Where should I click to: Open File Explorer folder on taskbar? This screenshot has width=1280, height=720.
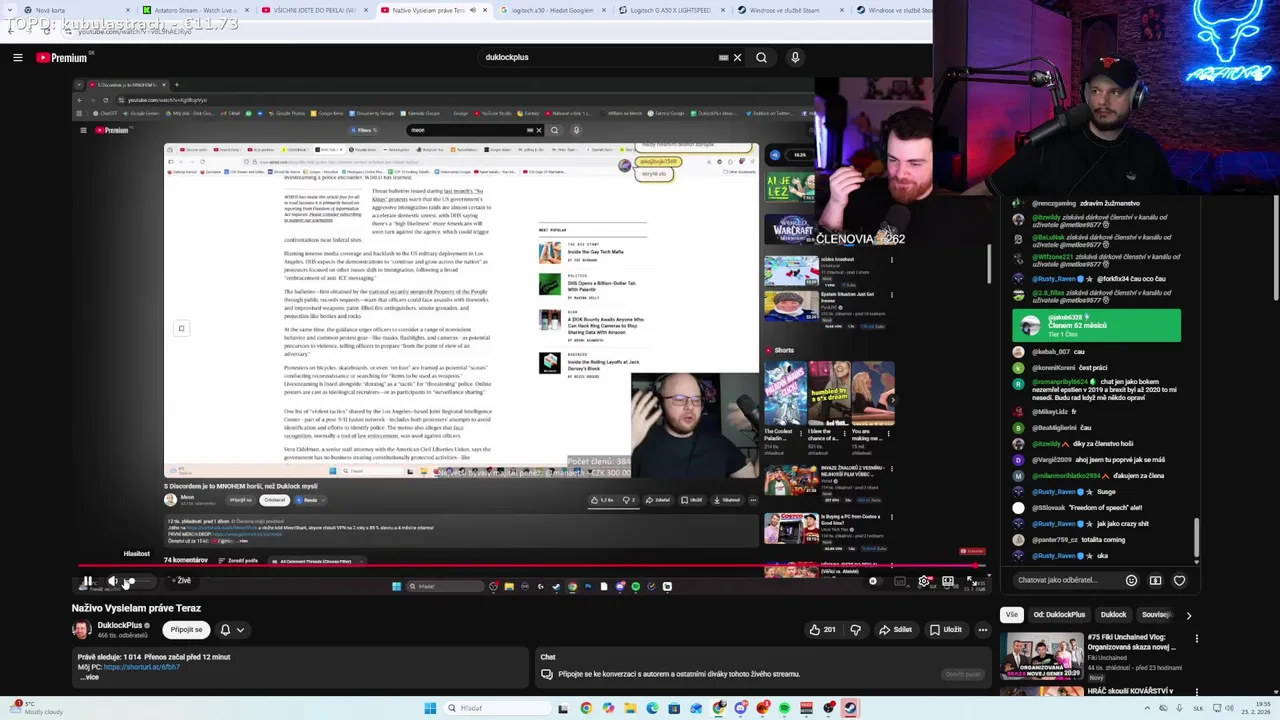point(630,708)
